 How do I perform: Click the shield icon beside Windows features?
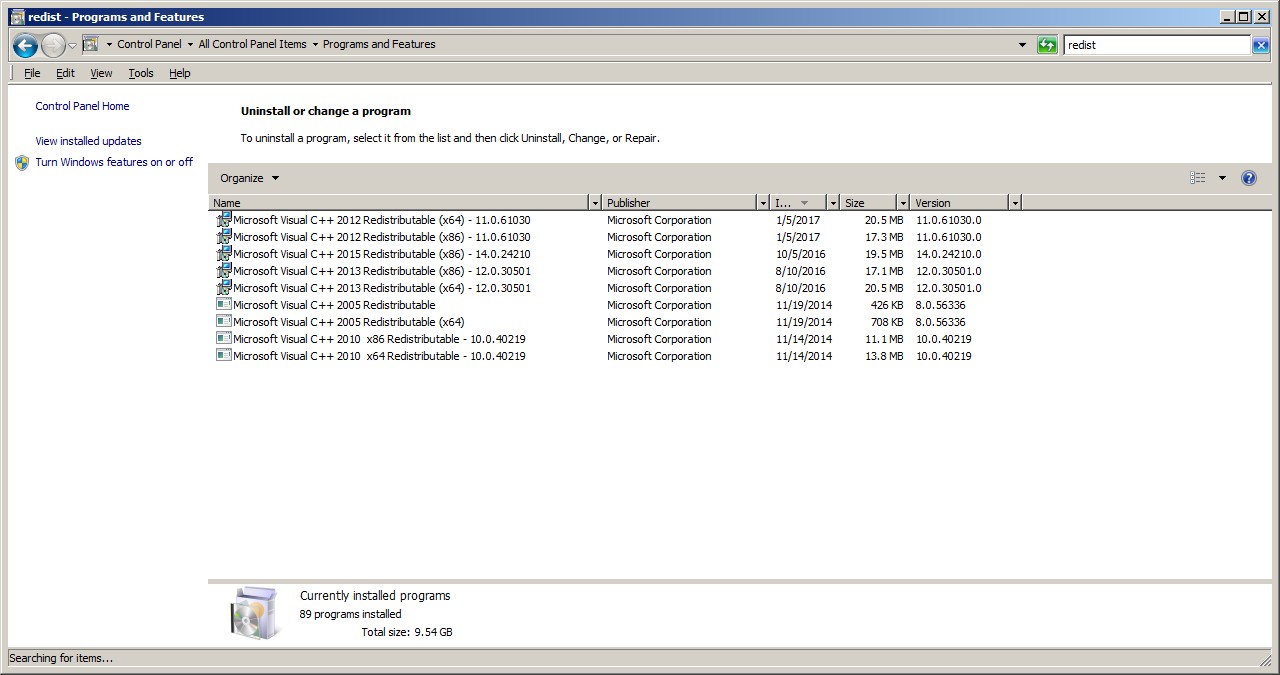pos(22,162)
